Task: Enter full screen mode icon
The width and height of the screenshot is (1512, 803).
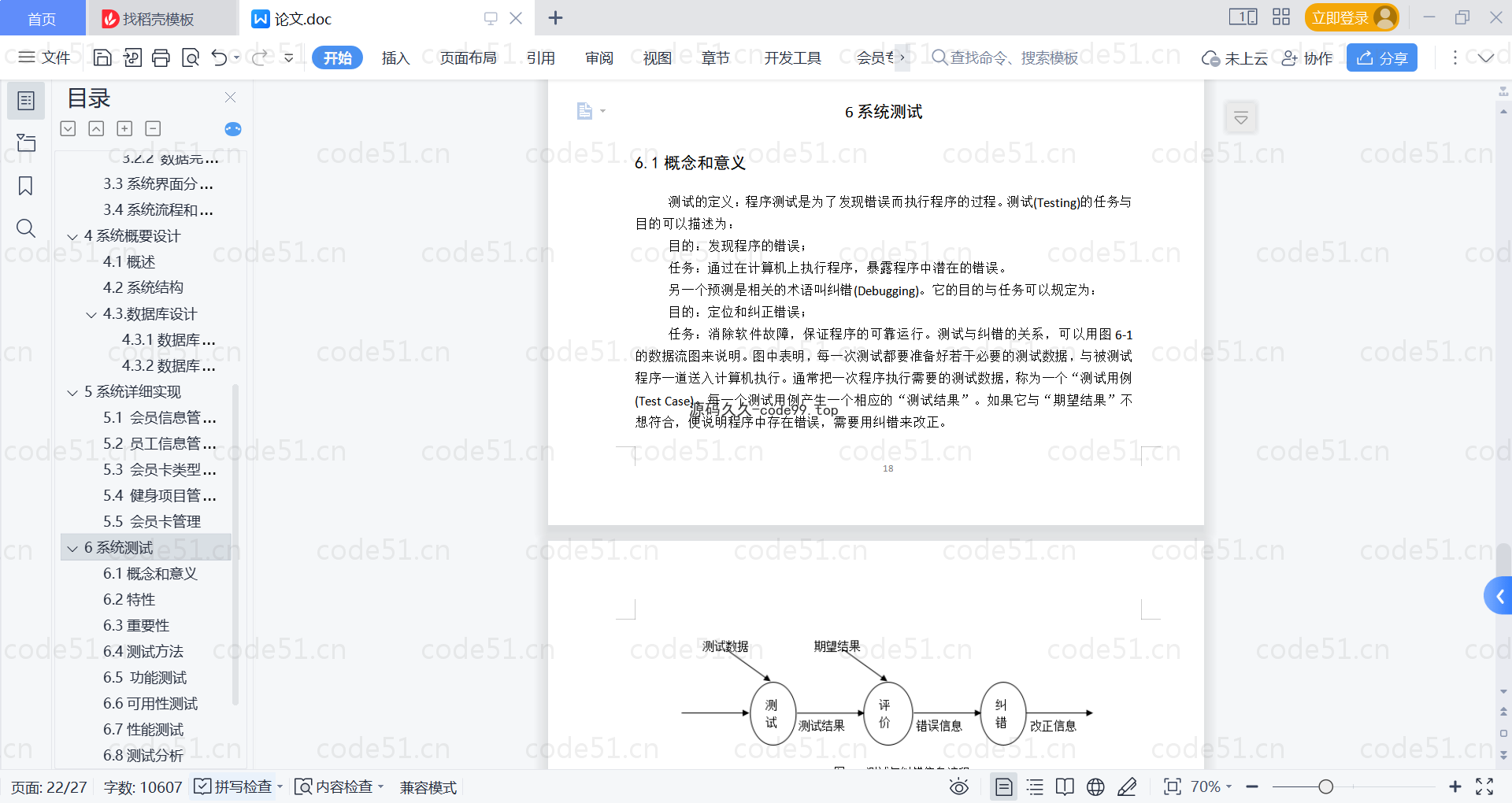Action: [x=1484, y=786]
